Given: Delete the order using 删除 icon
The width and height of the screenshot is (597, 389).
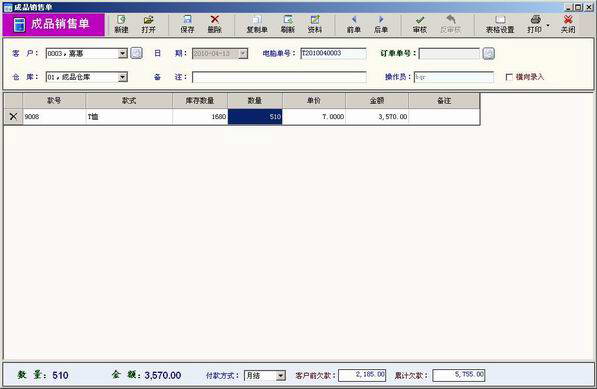Looking at the screenshot, I should [215, 24].
